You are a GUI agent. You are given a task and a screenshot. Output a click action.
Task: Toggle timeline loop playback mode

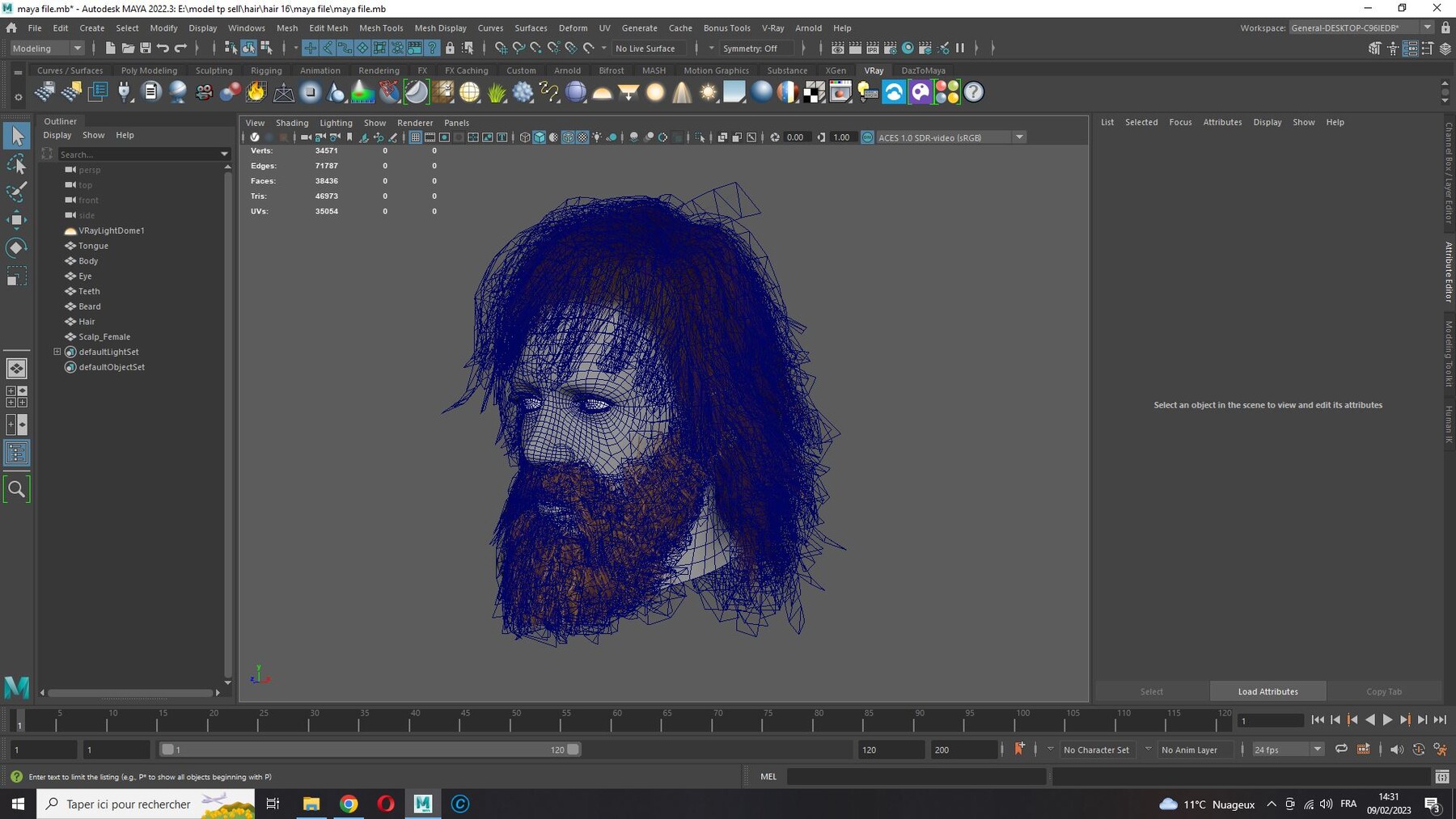coord(1341,749)
